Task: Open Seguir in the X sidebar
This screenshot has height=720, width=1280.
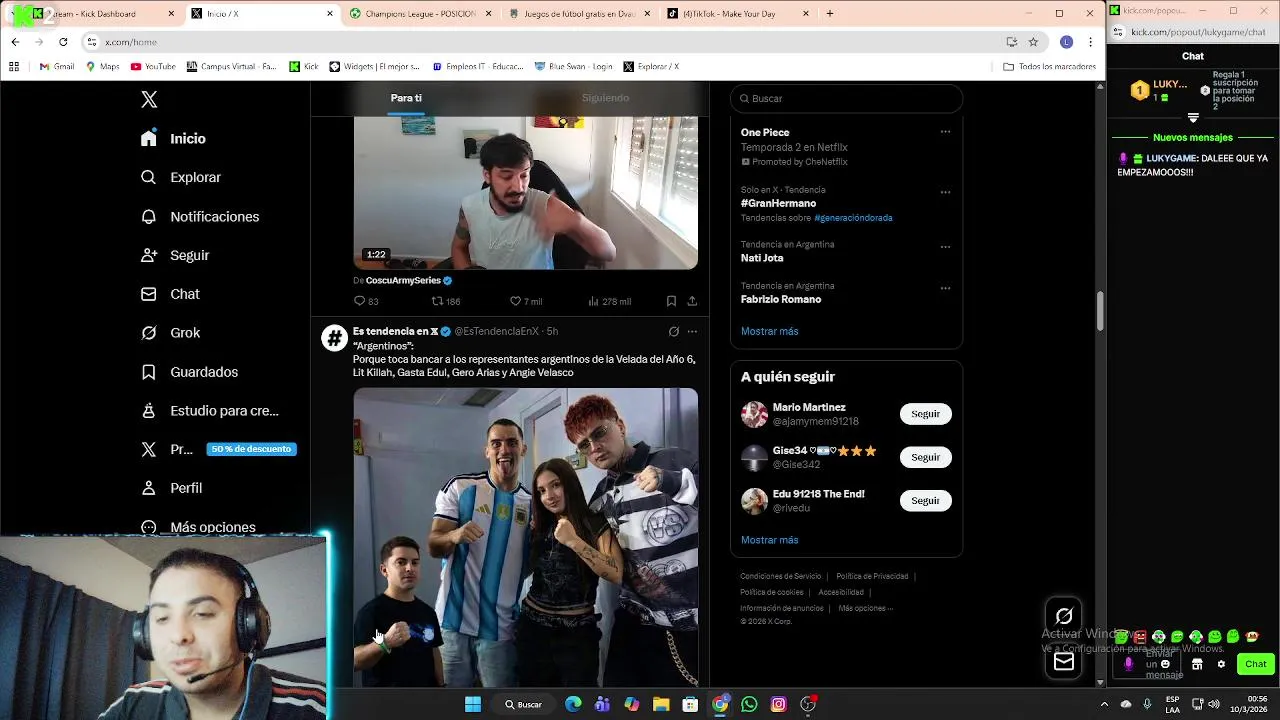Action: tap(175, 255)
